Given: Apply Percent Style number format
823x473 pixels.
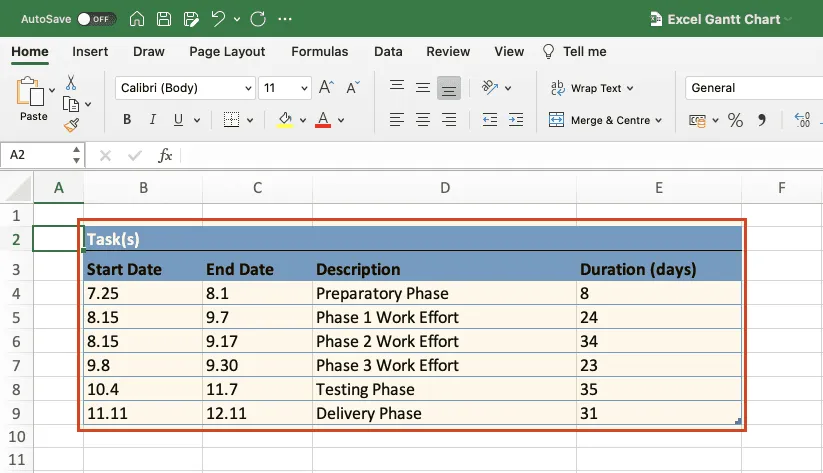Looking at the screenshot, I should [735, 120].
